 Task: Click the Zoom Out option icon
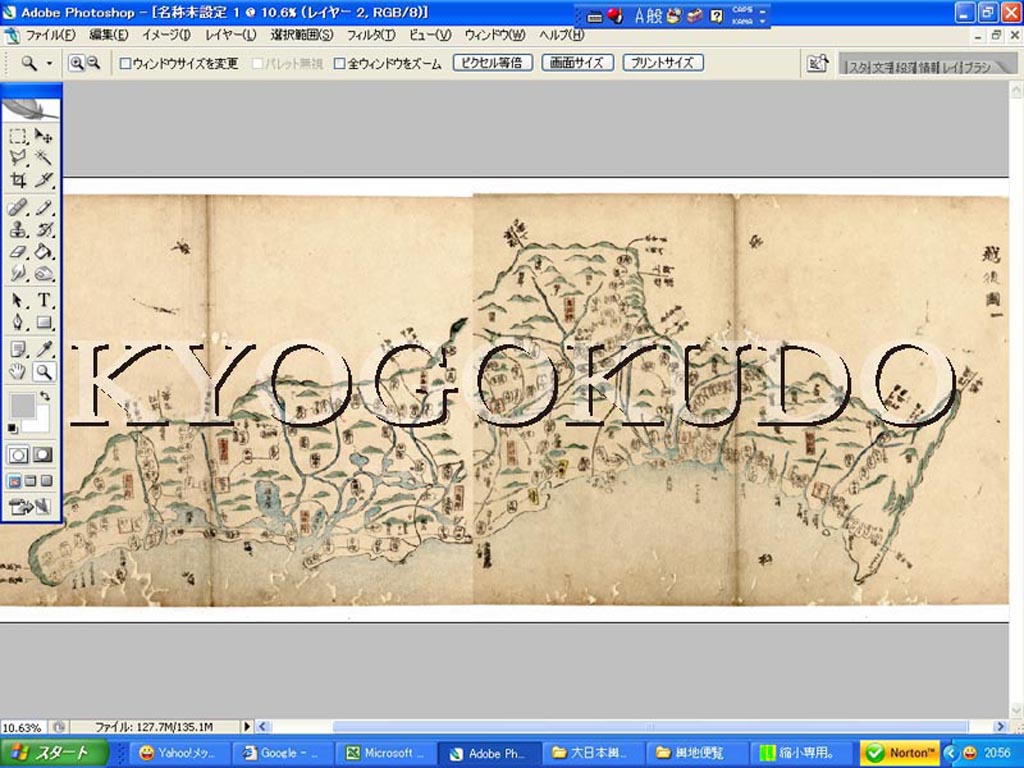(93, 63)
